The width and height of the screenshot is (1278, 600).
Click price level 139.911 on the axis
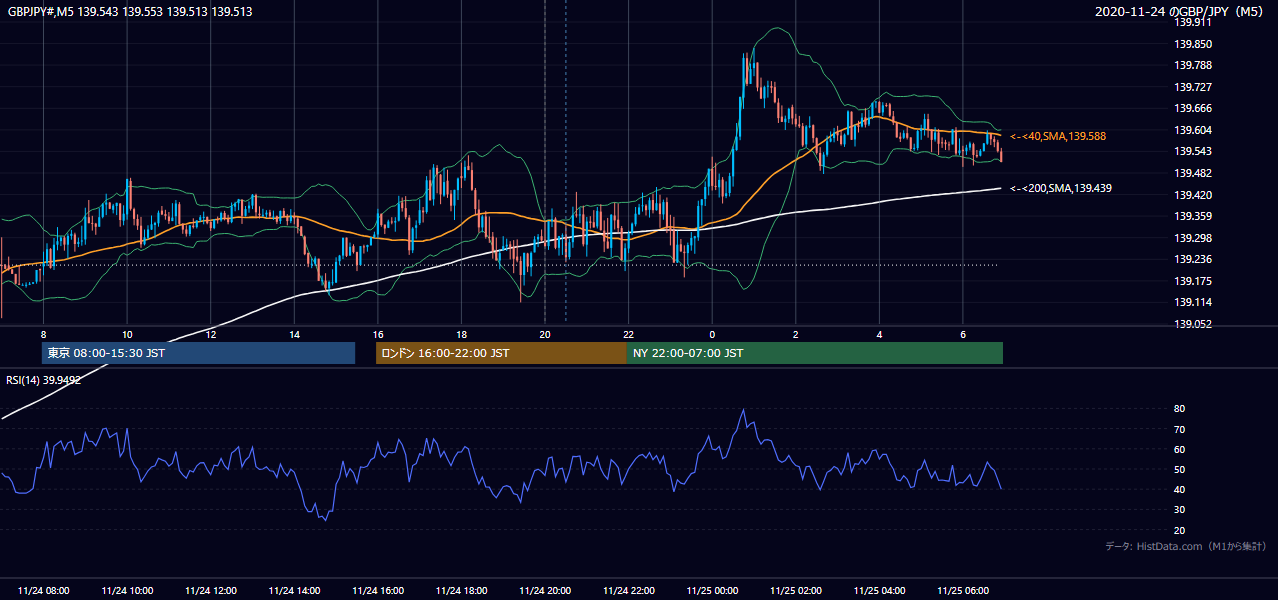click(1193, 22)
